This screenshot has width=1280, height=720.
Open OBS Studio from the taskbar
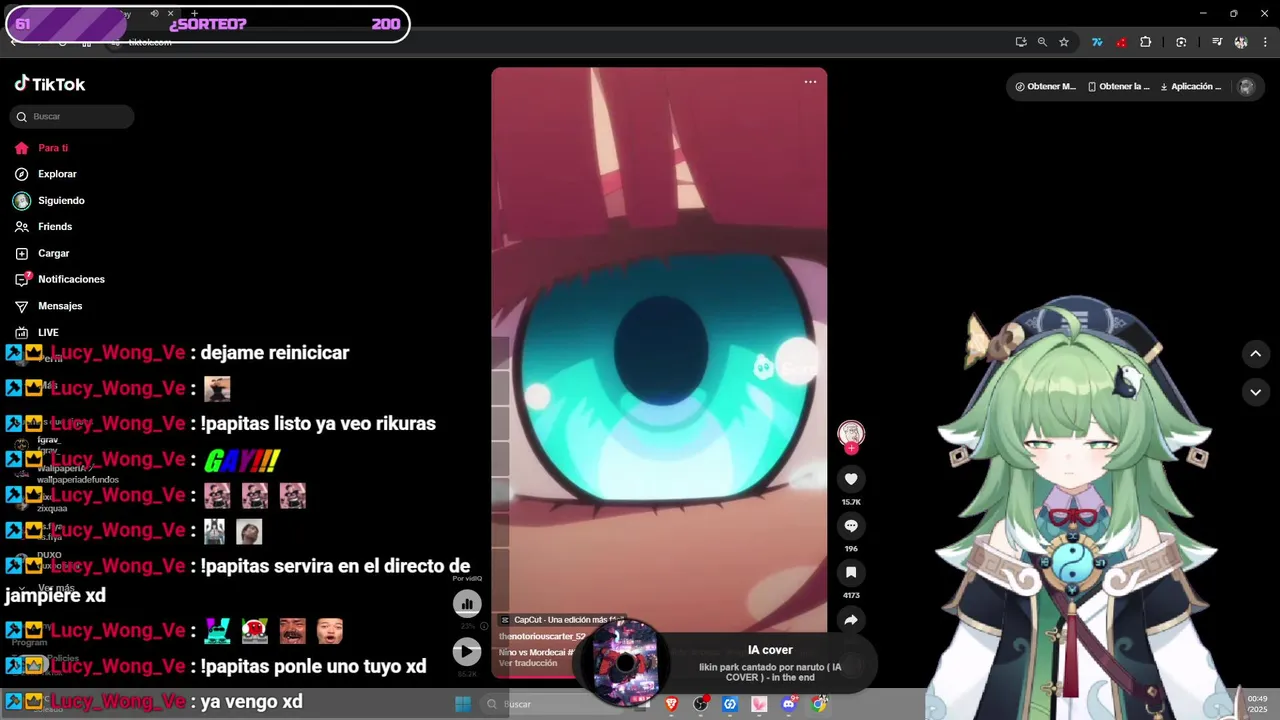701,704
